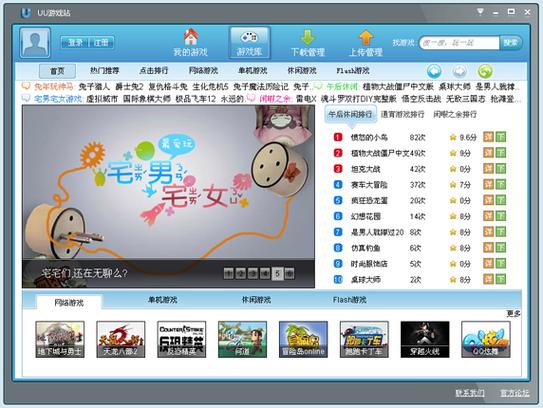Click the user avatar picture
The width and height of the screenshot is (543, 408).
35,43
